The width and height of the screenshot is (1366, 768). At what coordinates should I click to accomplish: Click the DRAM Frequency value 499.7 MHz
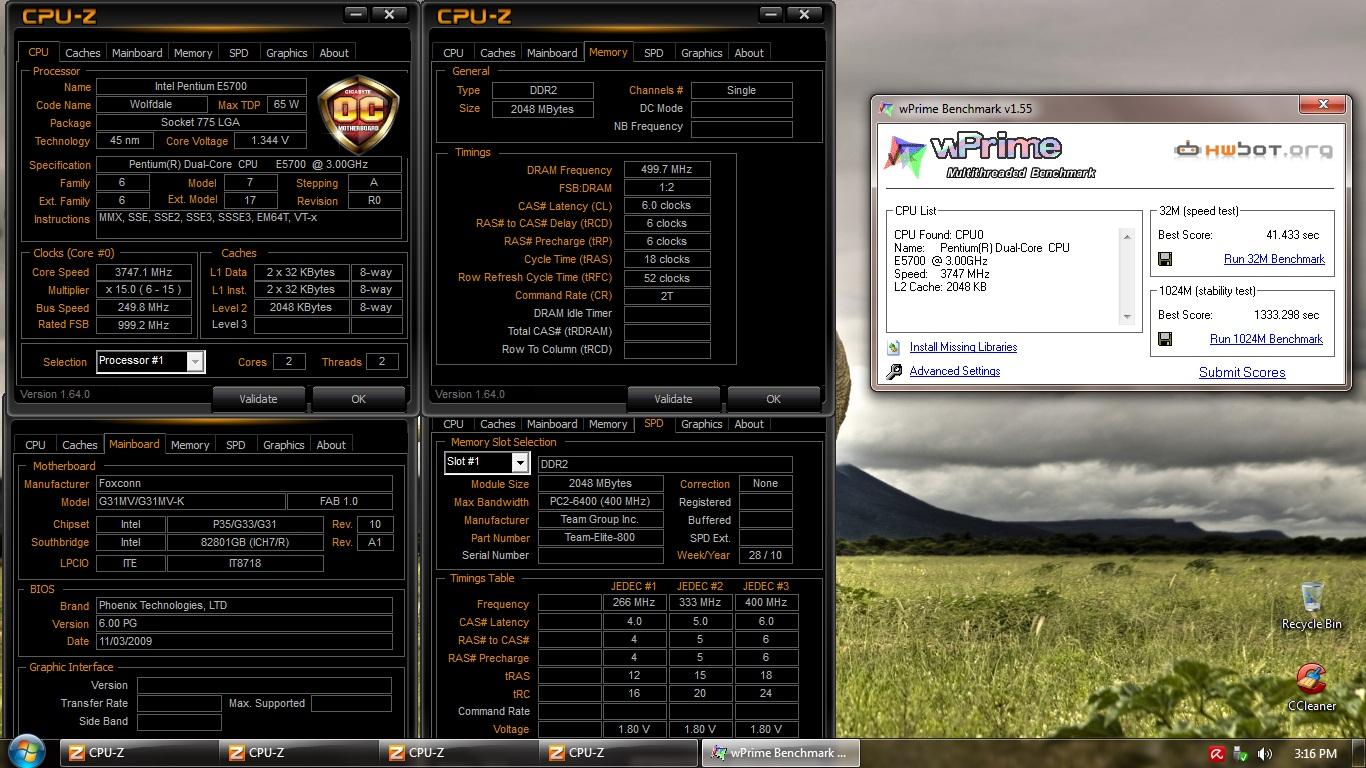pos(667,170)
